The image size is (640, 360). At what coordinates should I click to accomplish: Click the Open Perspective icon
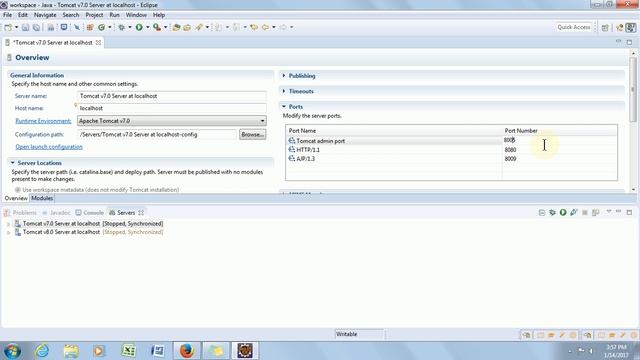point(605,27)
